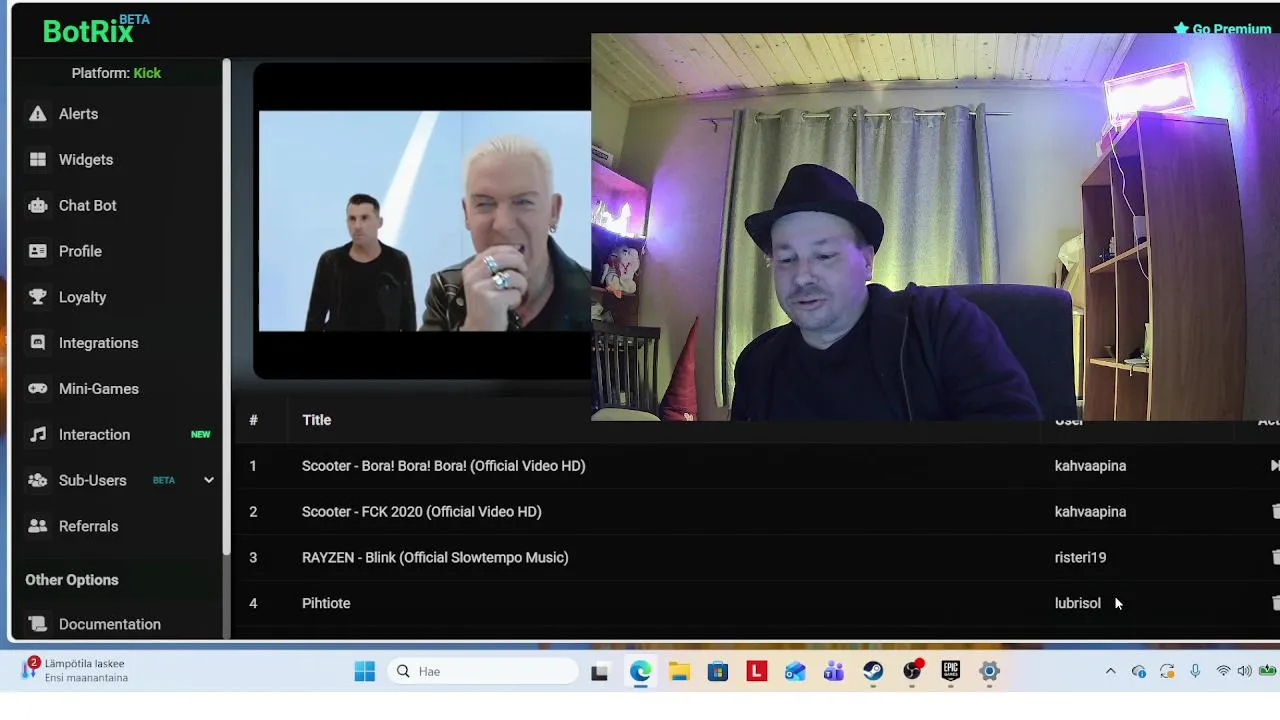Delete Pihtiote from the queue
1280x720 pixels.
coord(1275,603)
